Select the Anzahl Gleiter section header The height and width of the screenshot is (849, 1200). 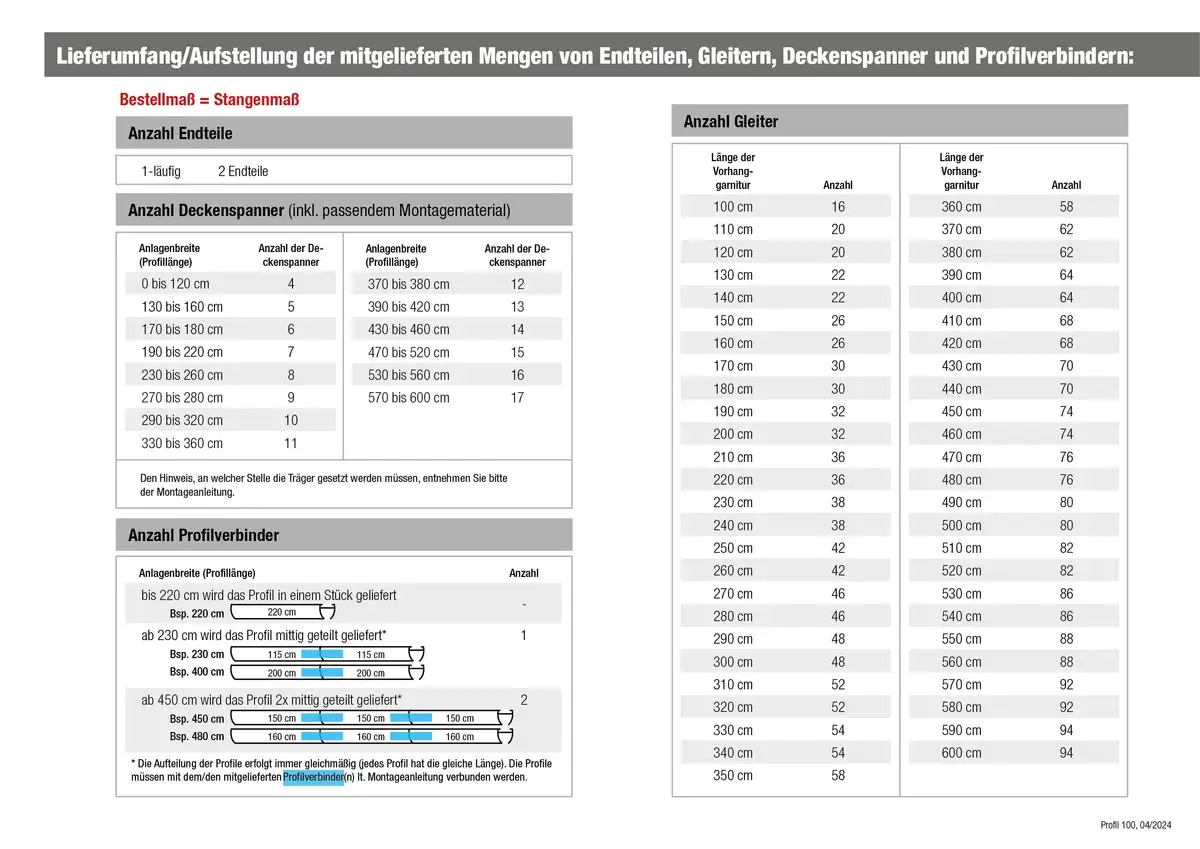[x=900, y=121]
